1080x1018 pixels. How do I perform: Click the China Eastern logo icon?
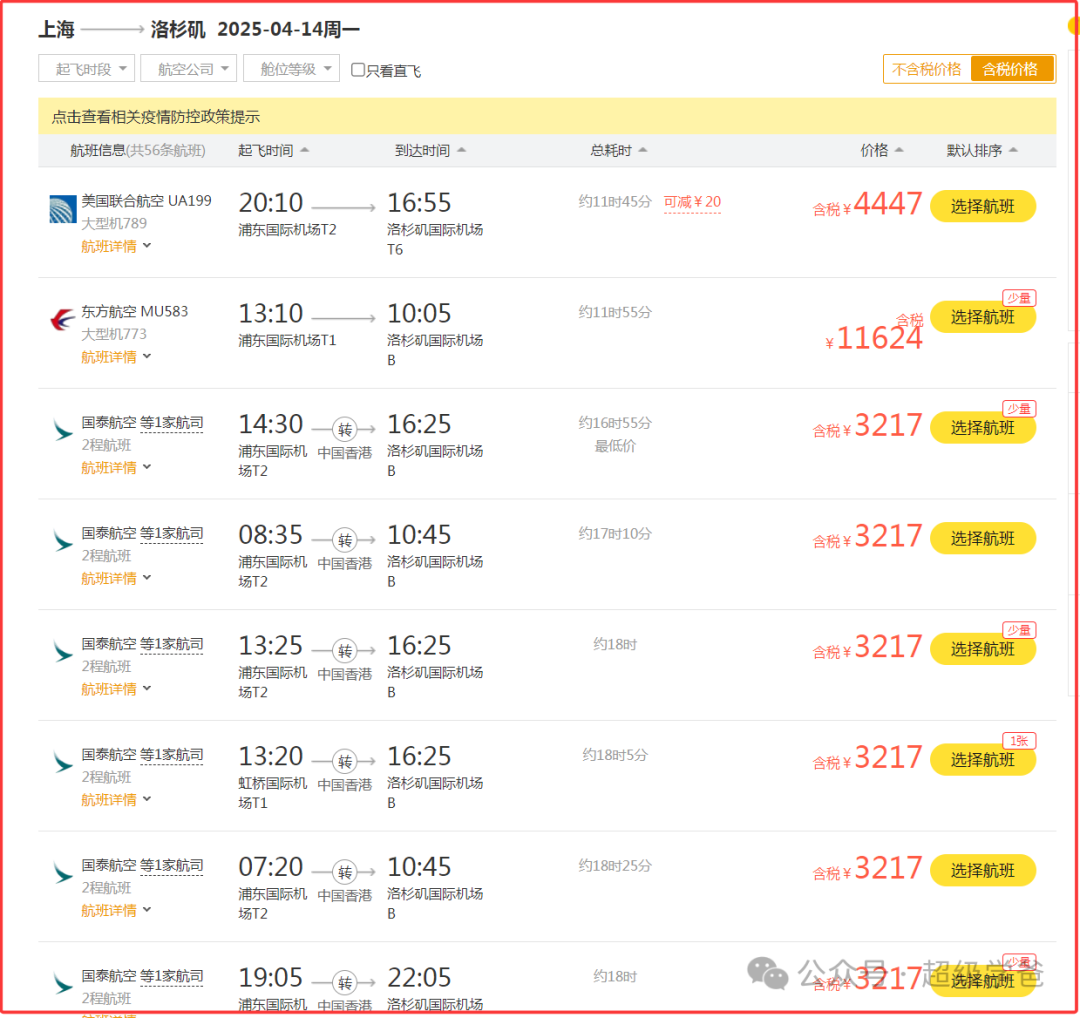(x=63, y=320)
